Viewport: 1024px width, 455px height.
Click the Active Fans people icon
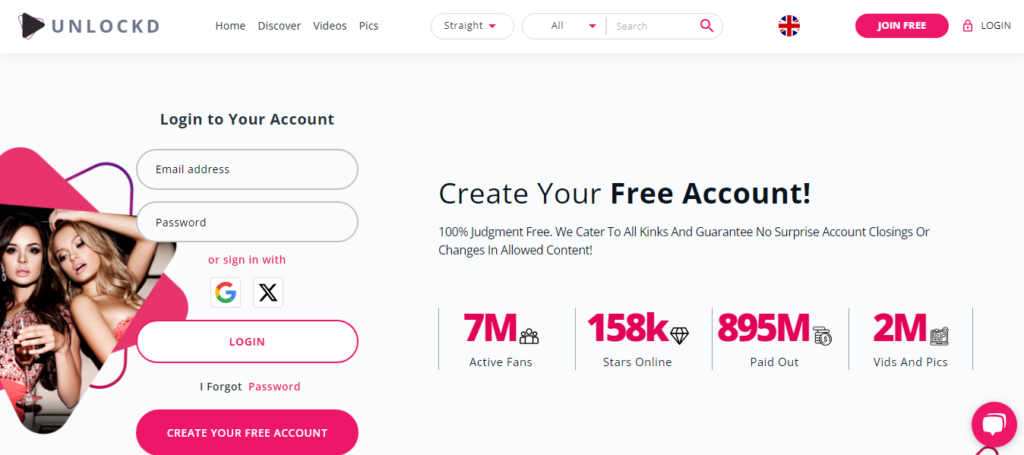tap(529, 336)
